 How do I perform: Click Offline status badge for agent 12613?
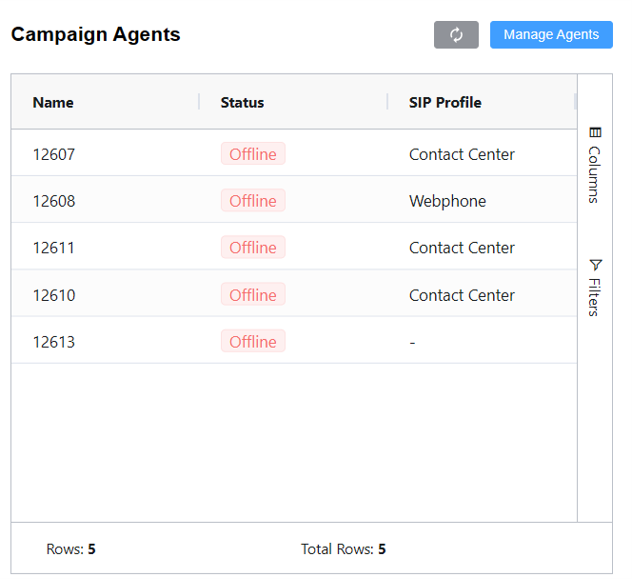click(x=253, y=342)
